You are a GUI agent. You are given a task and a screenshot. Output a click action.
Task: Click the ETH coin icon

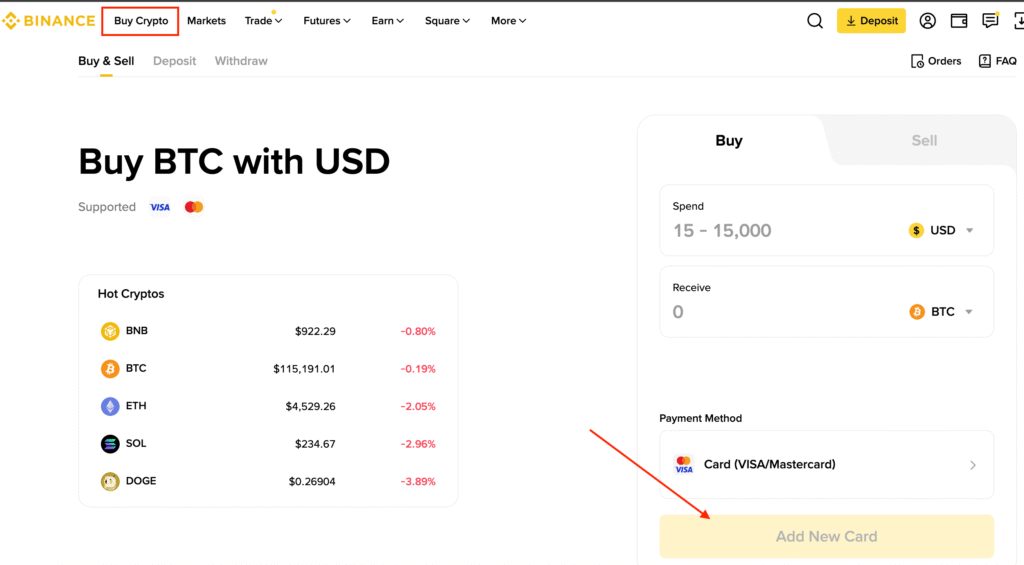110,406
